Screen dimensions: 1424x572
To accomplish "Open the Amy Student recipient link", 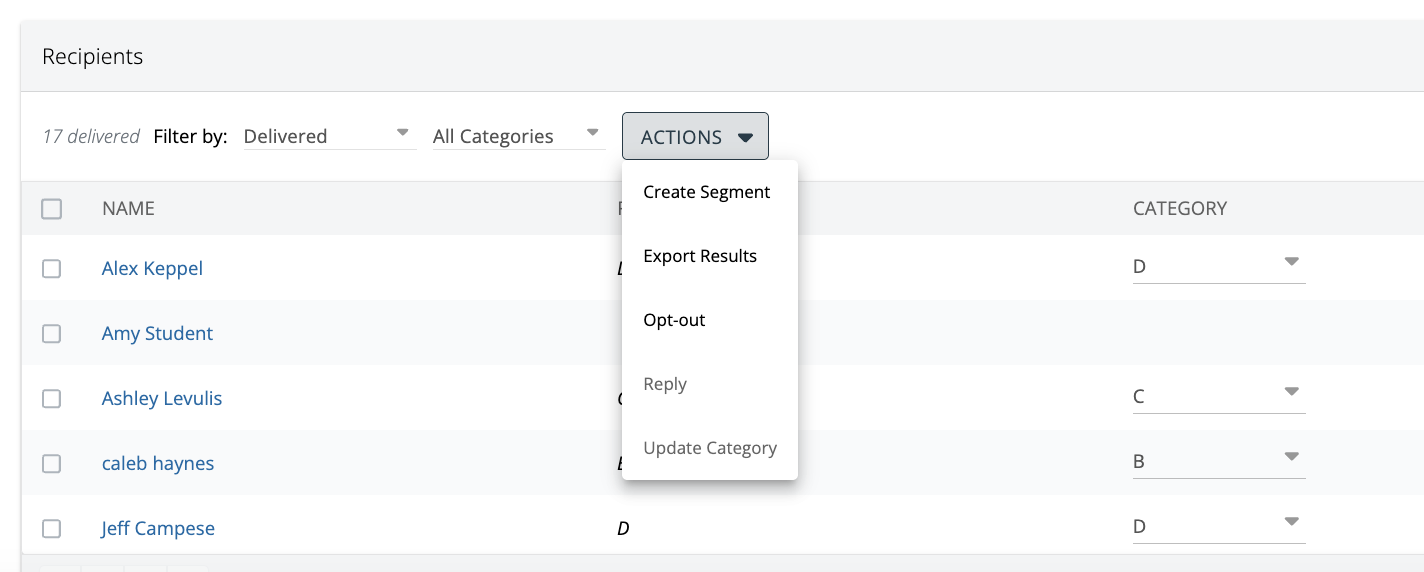I will point(157,333).
